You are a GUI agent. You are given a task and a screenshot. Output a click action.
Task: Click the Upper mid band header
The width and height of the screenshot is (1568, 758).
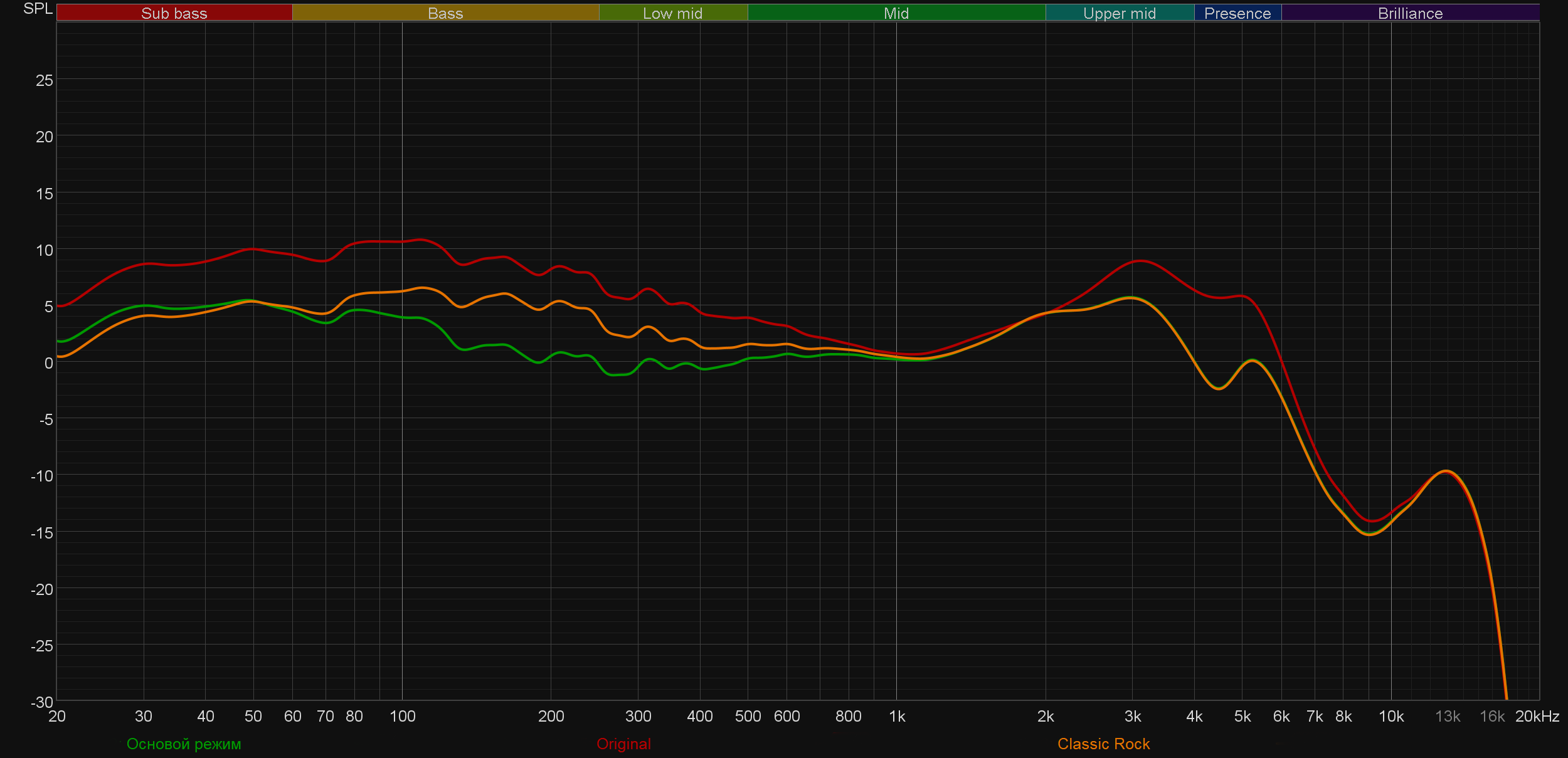(x=1119, y=13)
